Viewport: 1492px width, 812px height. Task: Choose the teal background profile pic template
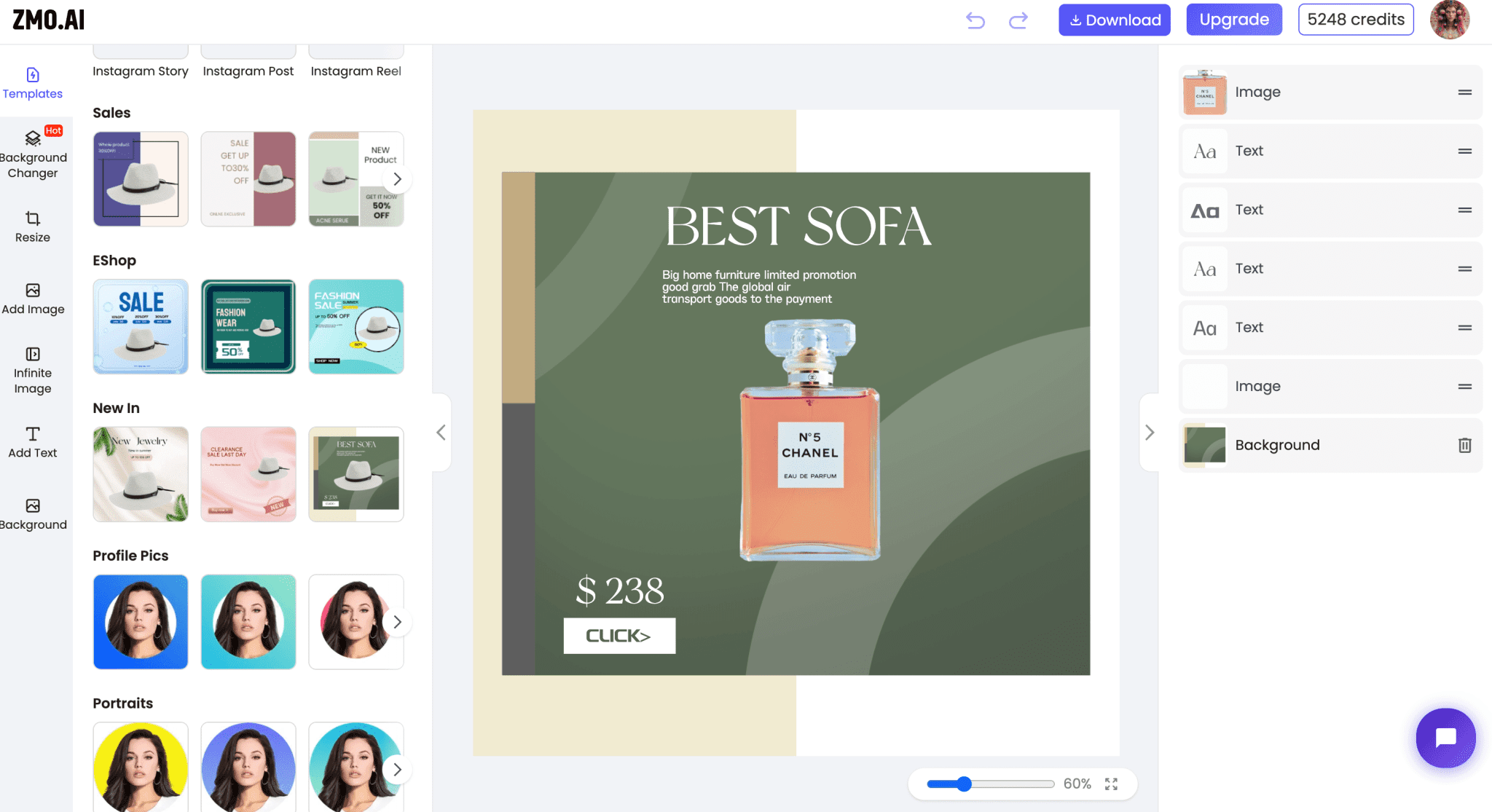(248, 622)
